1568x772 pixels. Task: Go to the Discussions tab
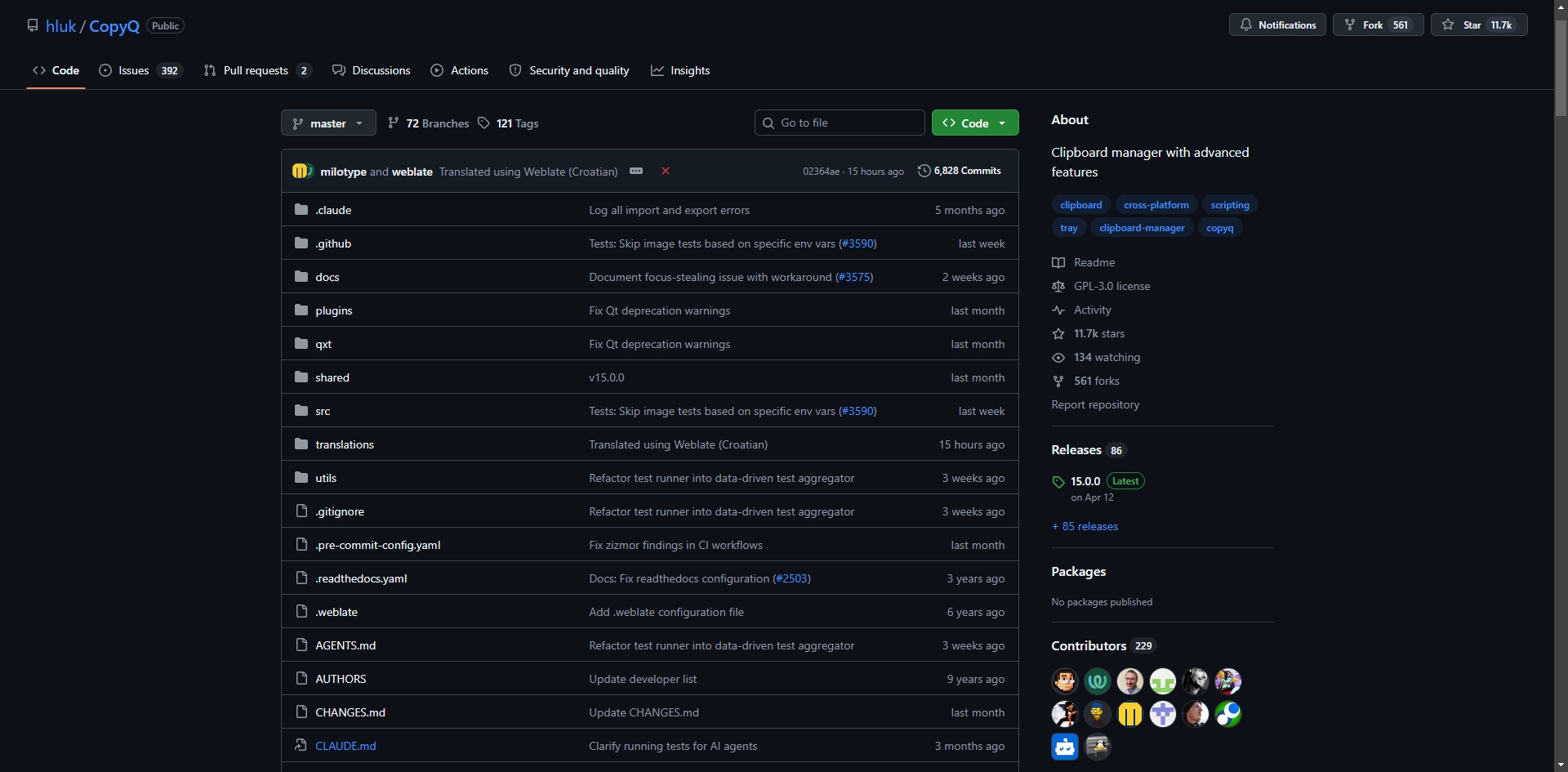372,70
